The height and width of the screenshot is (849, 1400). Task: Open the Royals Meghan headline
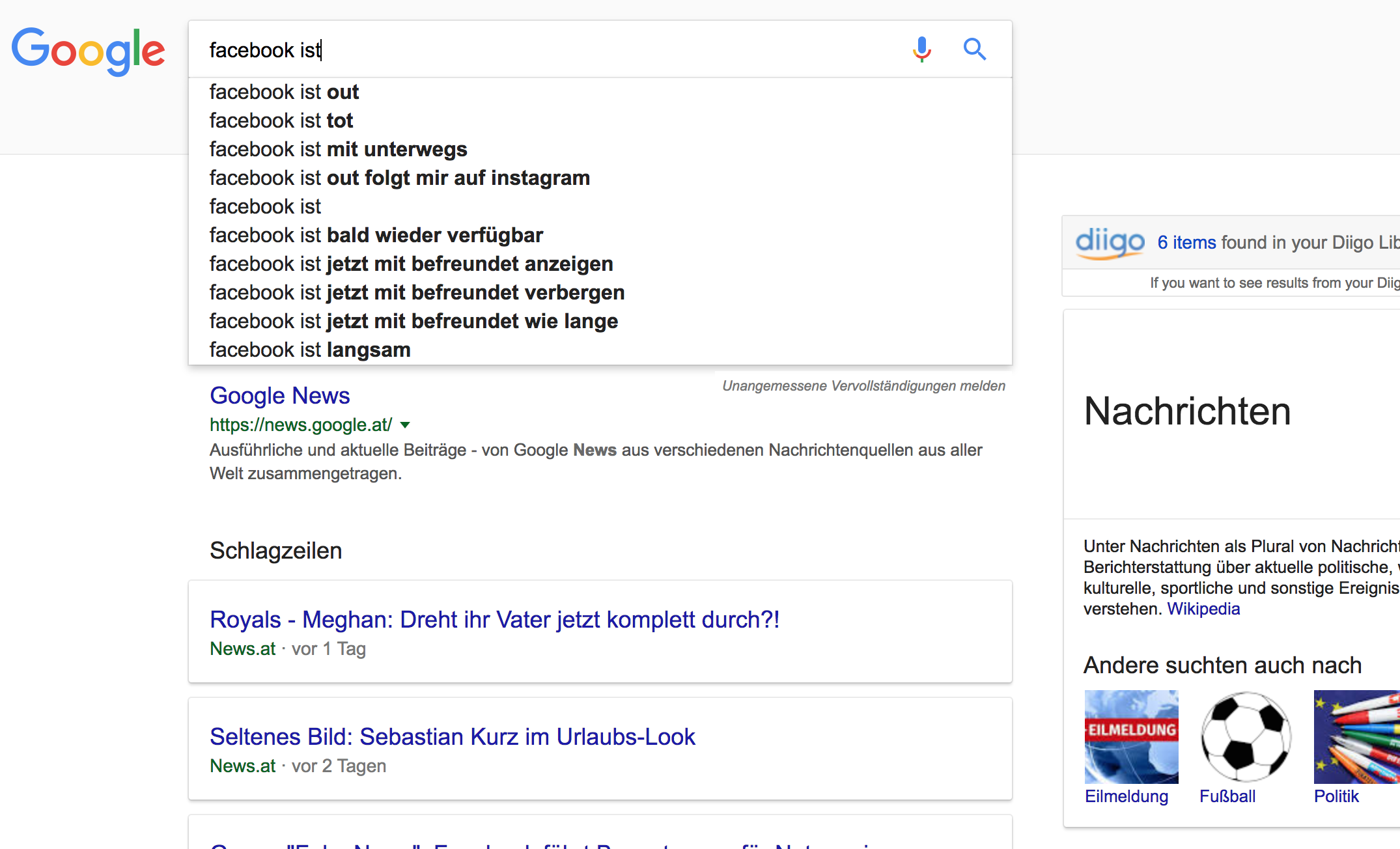click(494, 619)
